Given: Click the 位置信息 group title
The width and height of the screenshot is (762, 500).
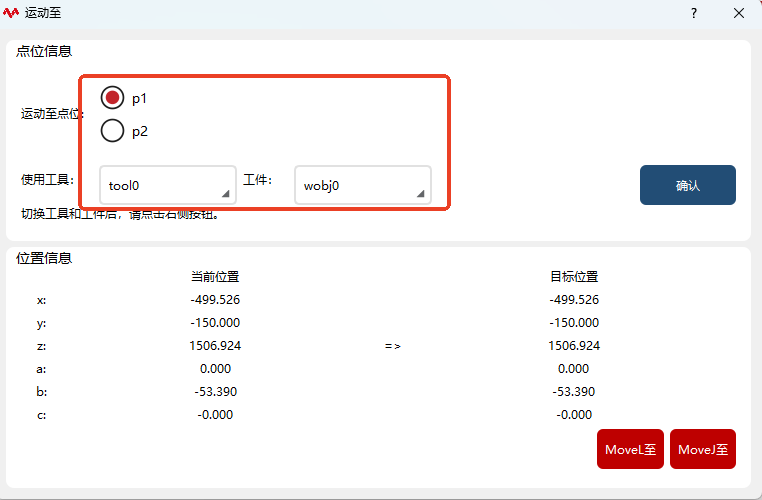Looking at the screenshot, I should coord(44,258).
